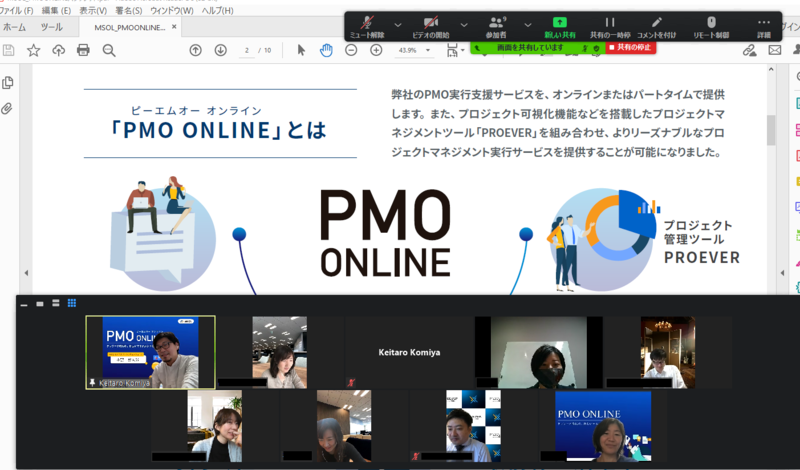Click the page number field
The height and width of the screenshot is (470, 800).
point(247,50)
